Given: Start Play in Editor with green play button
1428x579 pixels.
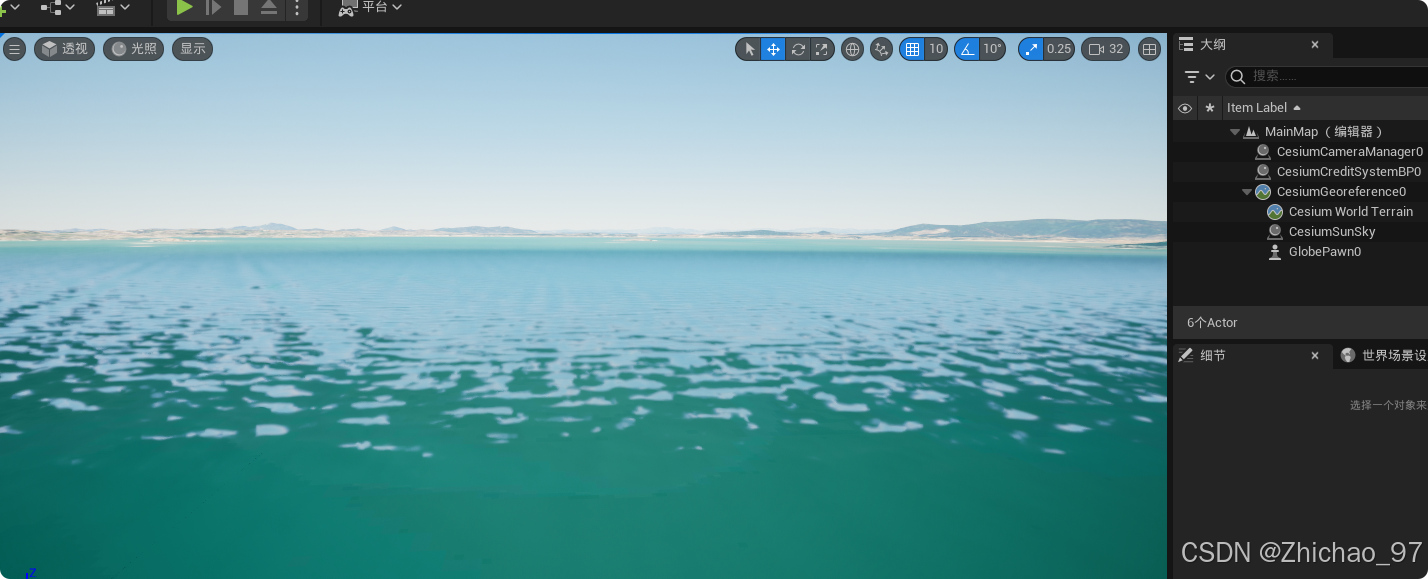Looking at the screenshot, I should (184, 8).
